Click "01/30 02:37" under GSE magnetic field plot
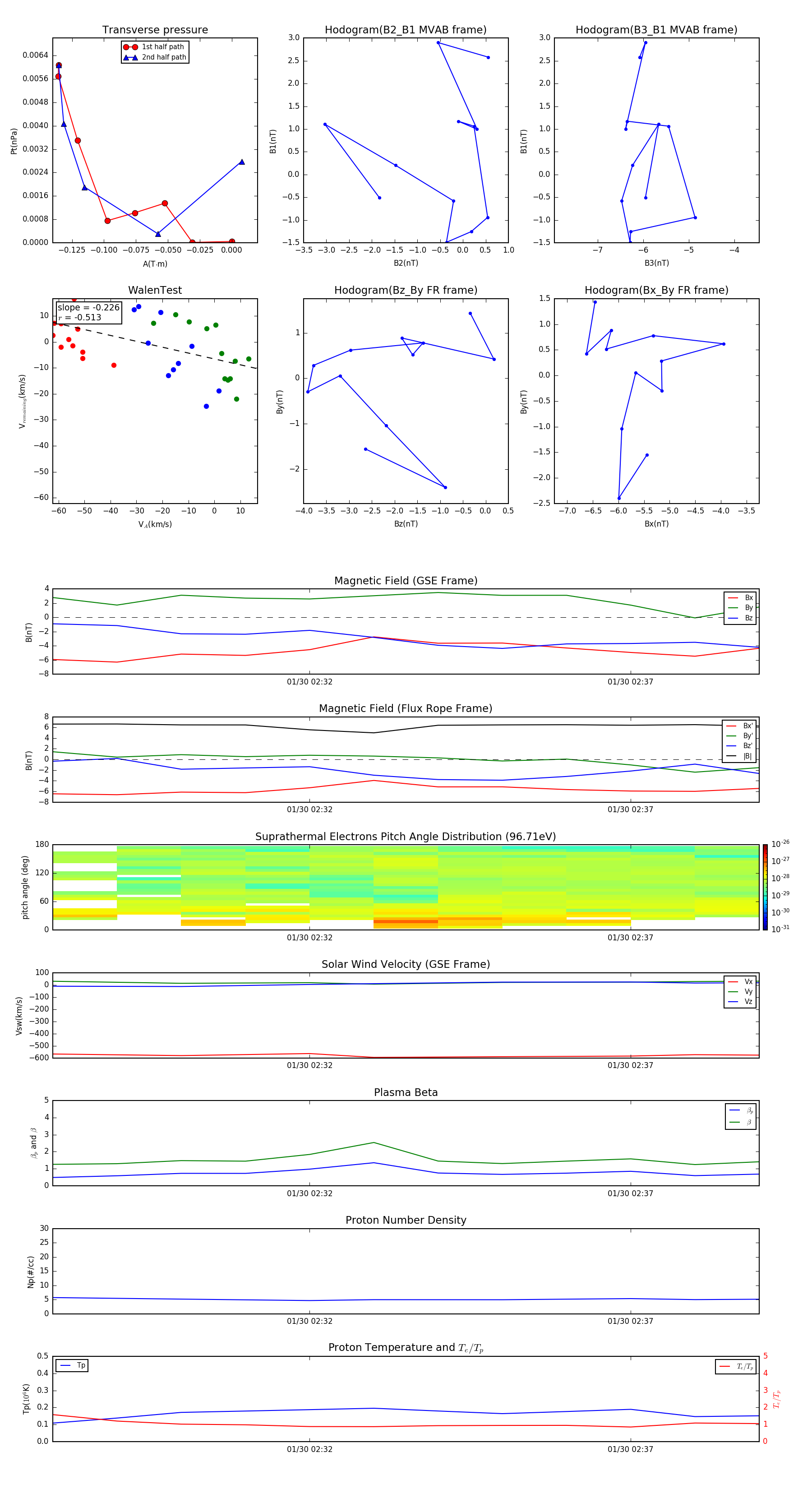The height and width of the screenshot is (1489, 812). [631, 682]
